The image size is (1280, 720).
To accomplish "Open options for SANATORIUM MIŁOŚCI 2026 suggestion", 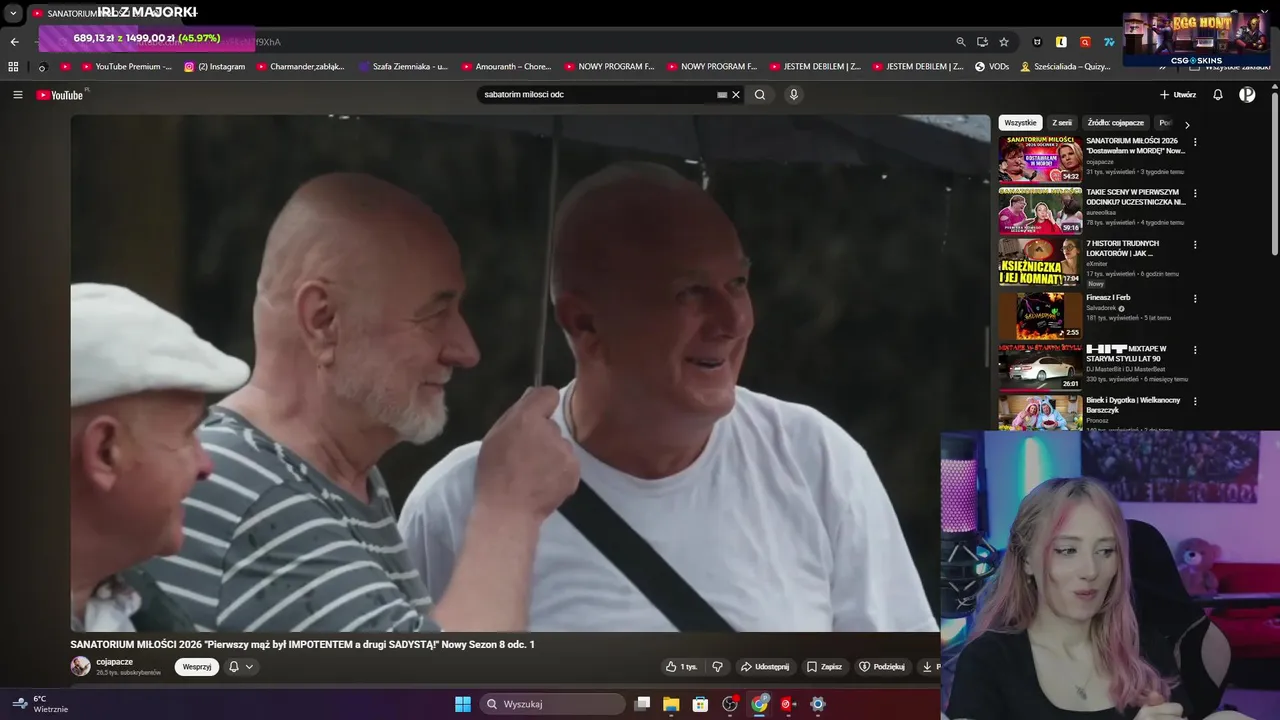I will coord(1195,142).
